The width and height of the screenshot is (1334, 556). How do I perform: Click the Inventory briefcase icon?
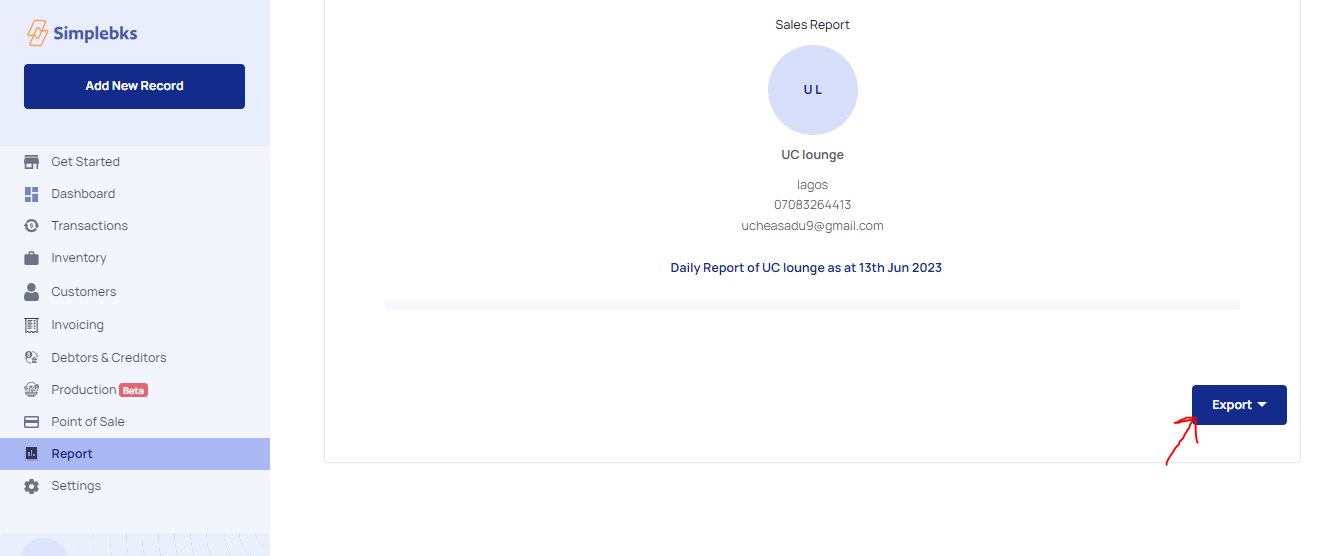tap(32, 258)
